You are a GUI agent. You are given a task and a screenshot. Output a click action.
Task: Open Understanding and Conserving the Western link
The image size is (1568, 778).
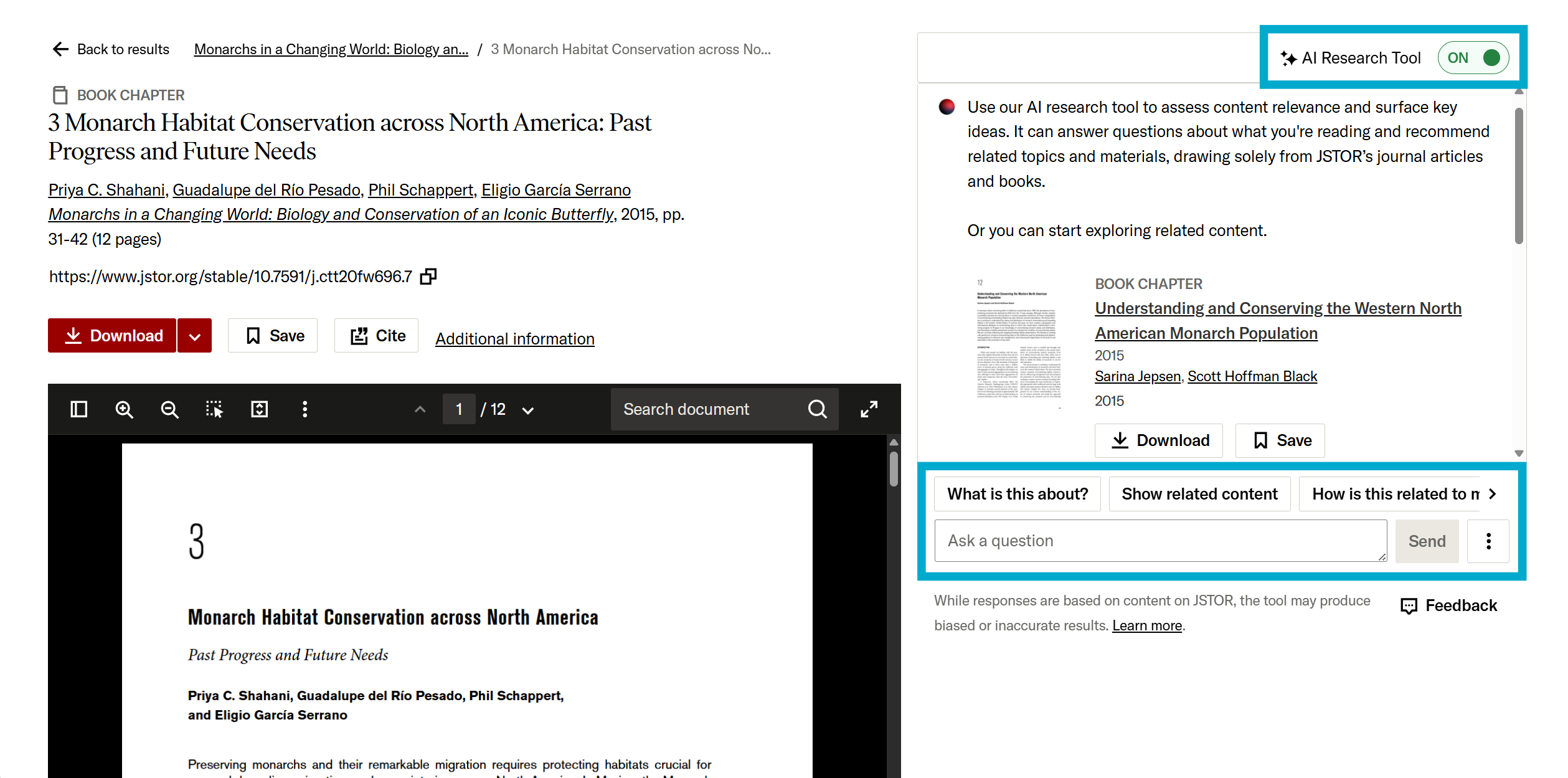(x=1278, y=321)
